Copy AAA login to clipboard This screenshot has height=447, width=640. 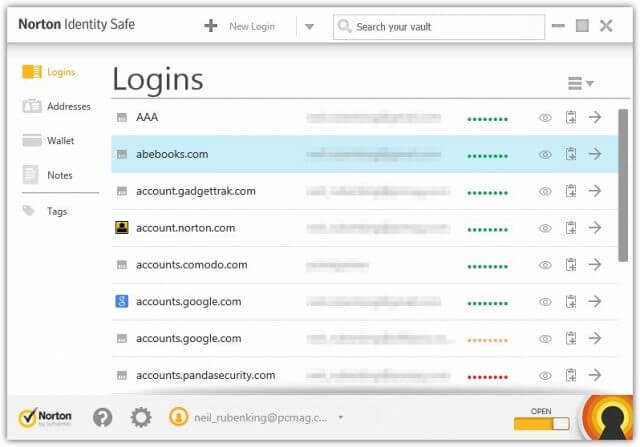tap(571, 117)
